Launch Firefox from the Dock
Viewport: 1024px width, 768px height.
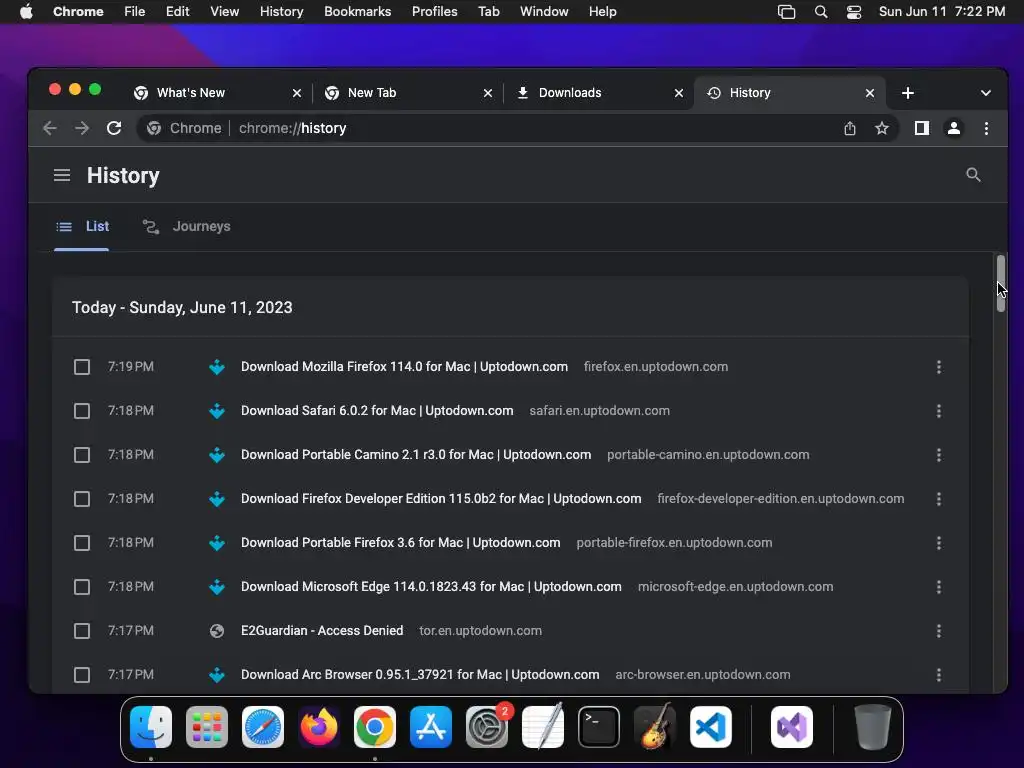(x=319, y=727)
